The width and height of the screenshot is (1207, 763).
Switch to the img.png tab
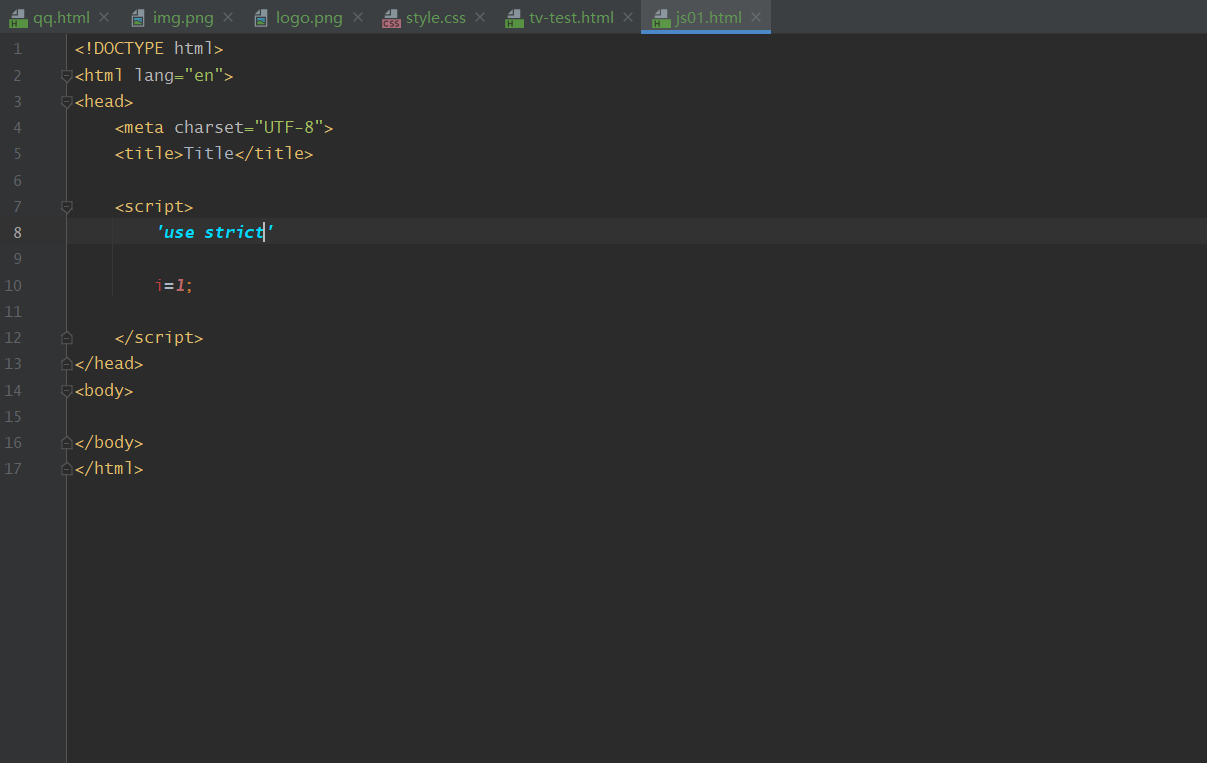[x=183, y=17]
